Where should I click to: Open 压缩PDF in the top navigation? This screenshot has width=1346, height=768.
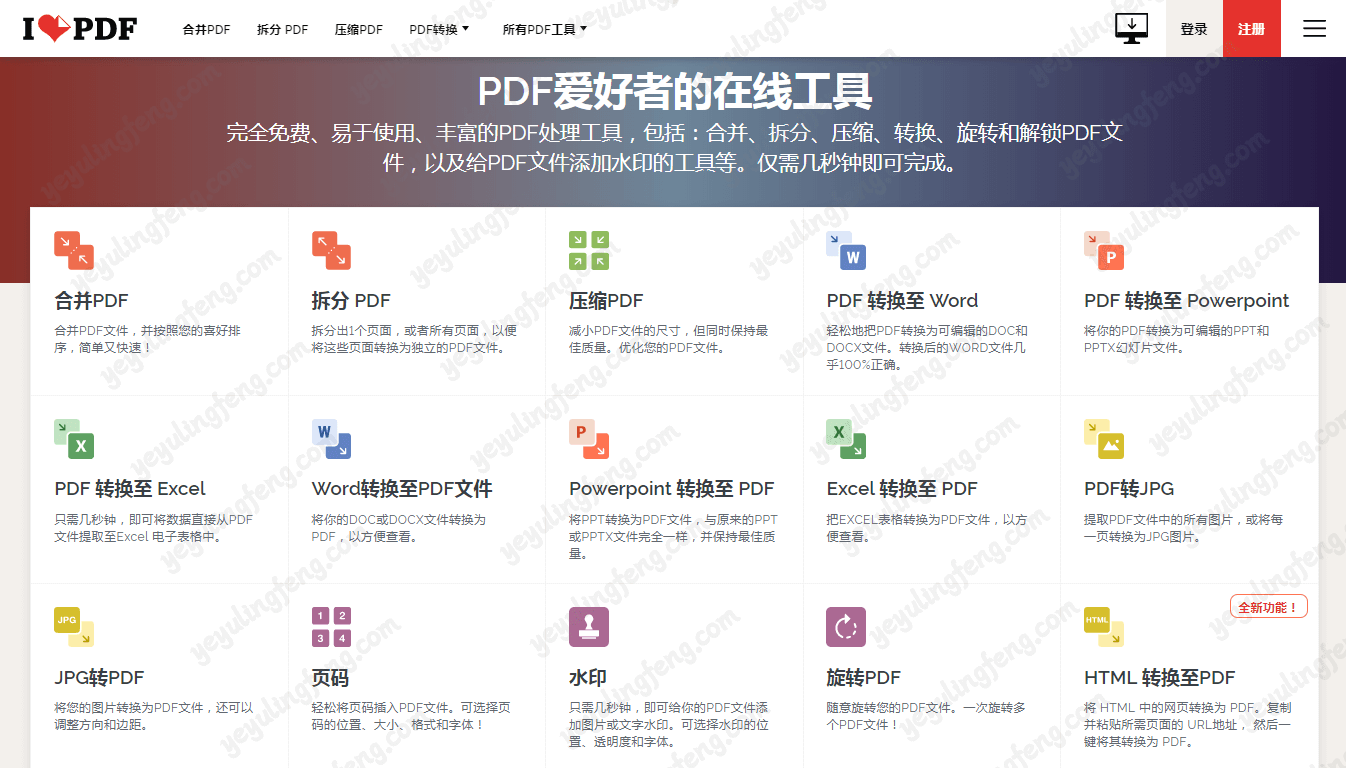[358, 29]
